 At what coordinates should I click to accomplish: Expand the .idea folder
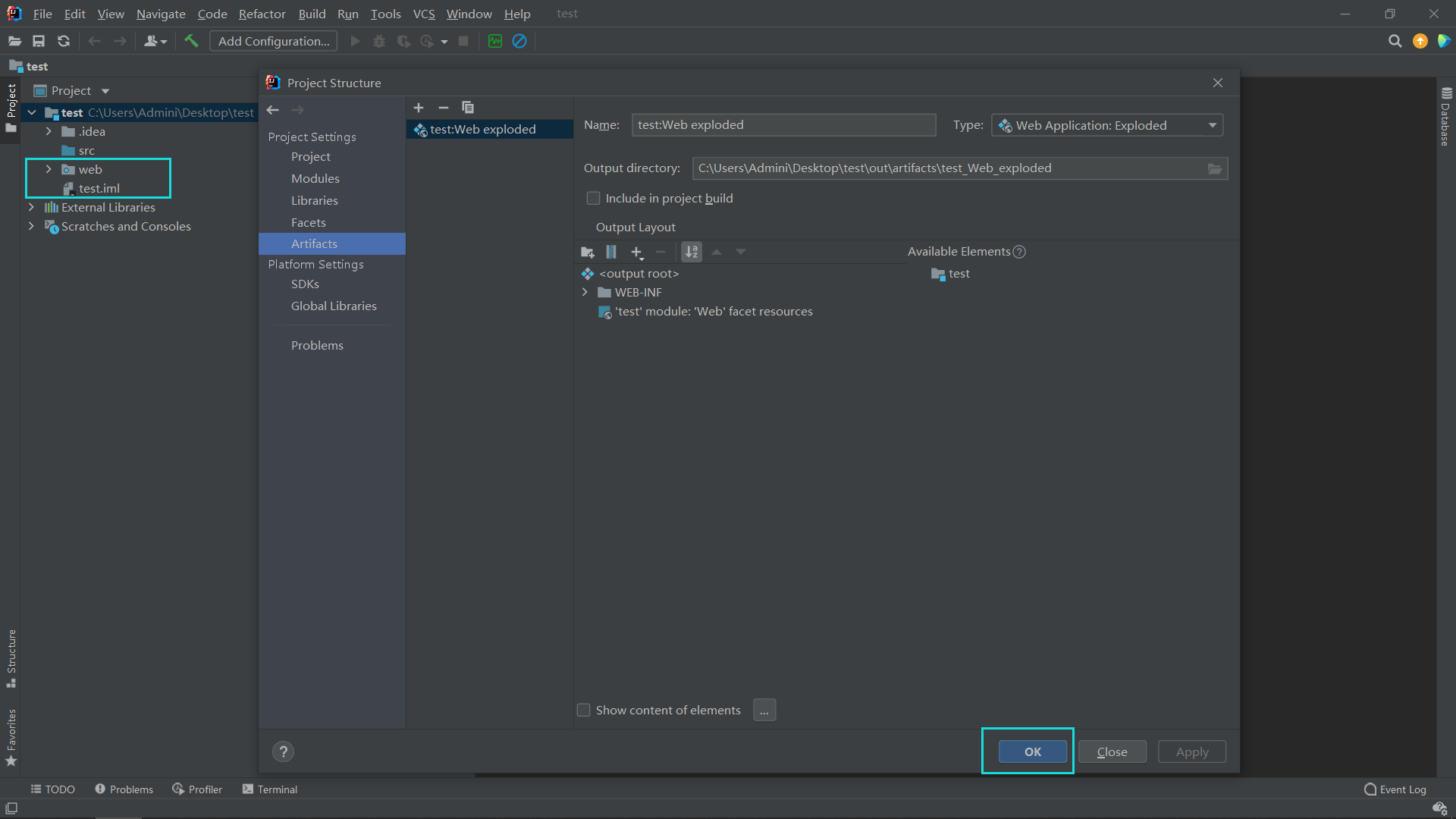click(x=49, y=131)
